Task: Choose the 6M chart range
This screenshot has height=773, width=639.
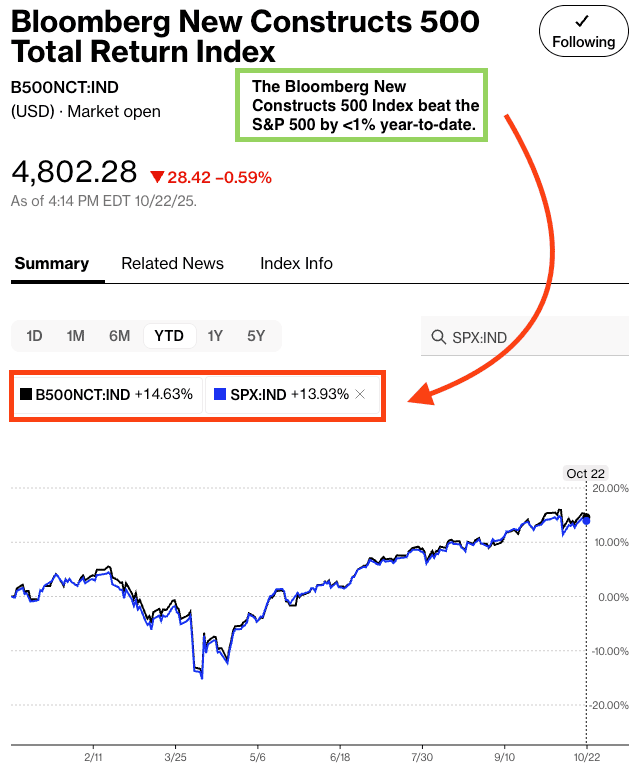Action: 119,336
